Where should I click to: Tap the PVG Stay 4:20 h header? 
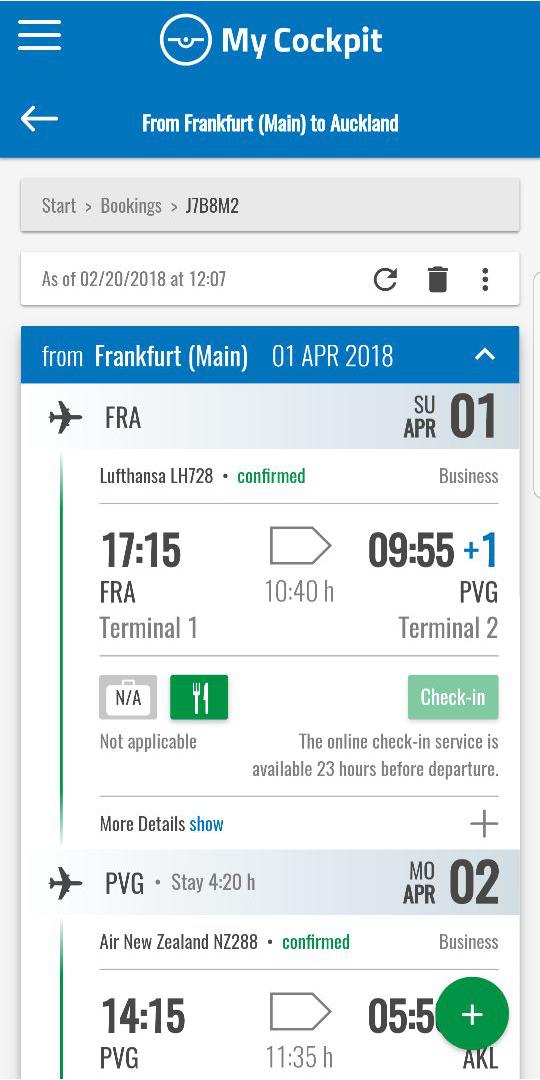(x=270, y=883)
